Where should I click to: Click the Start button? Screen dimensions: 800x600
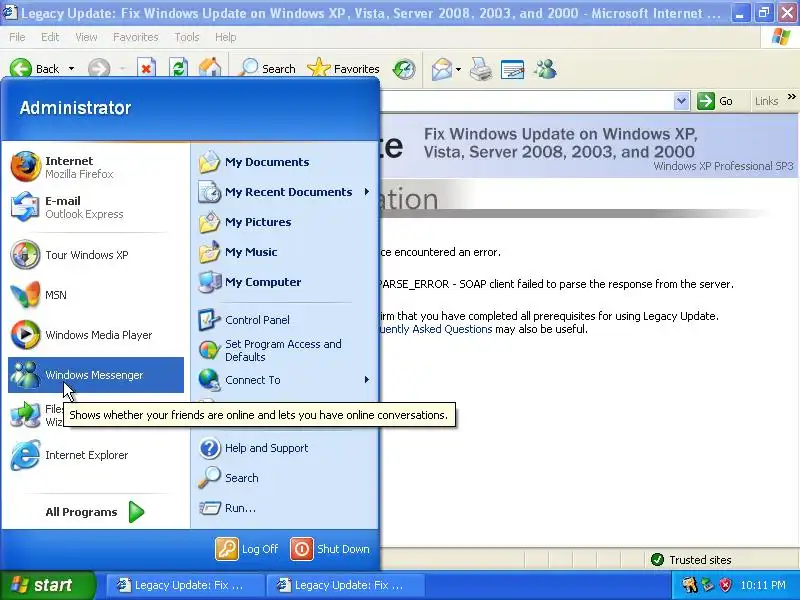[x=47, y=585]
